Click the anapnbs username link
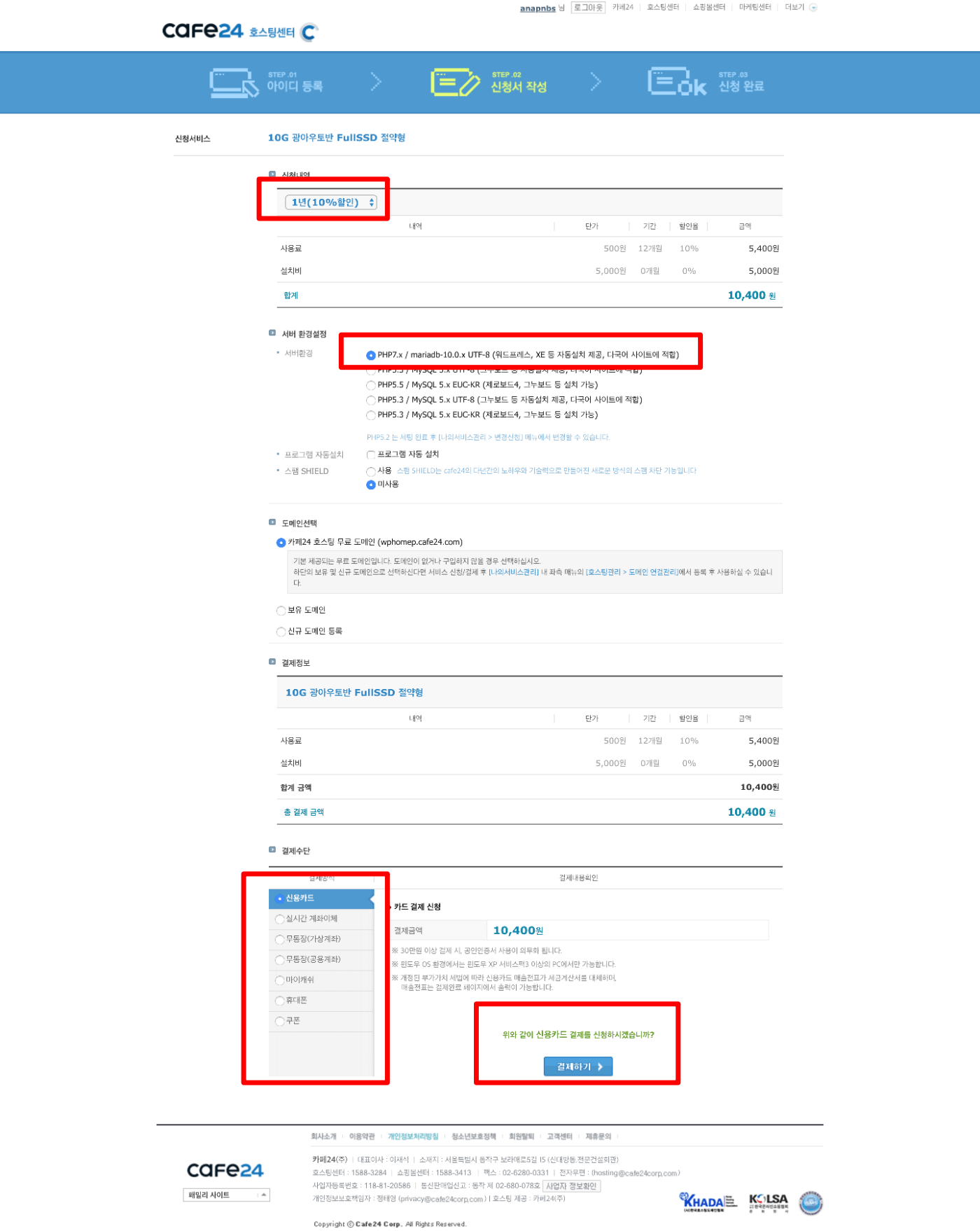The image size is (980, 1231). click(x=538, y=8)
